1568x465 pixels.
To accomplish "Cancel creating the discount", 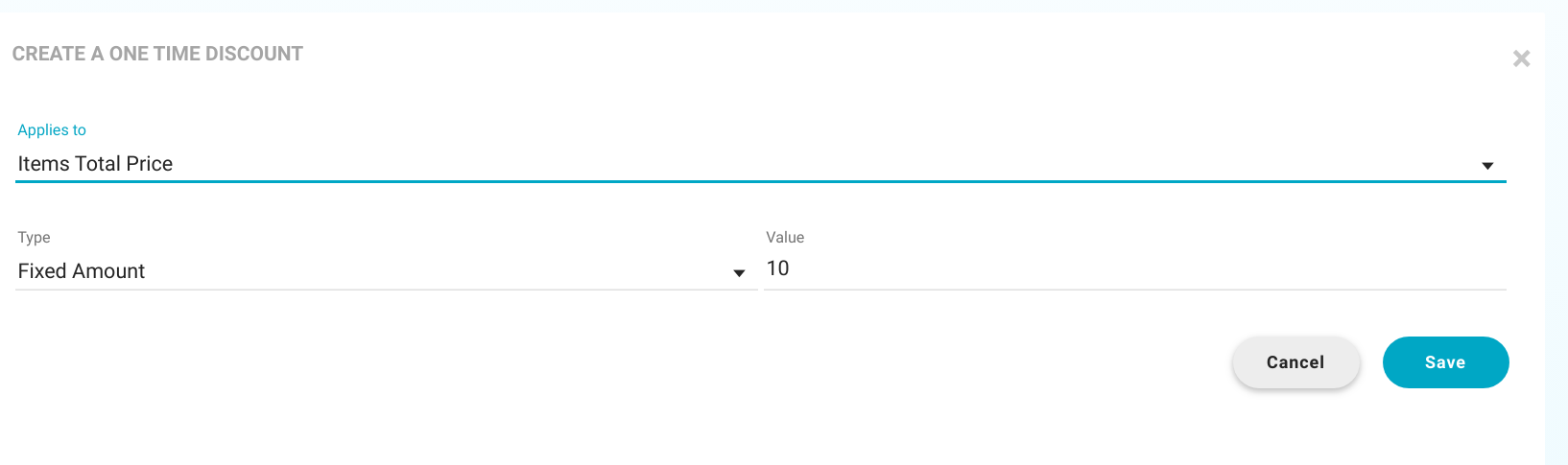I will point(1295,362).
